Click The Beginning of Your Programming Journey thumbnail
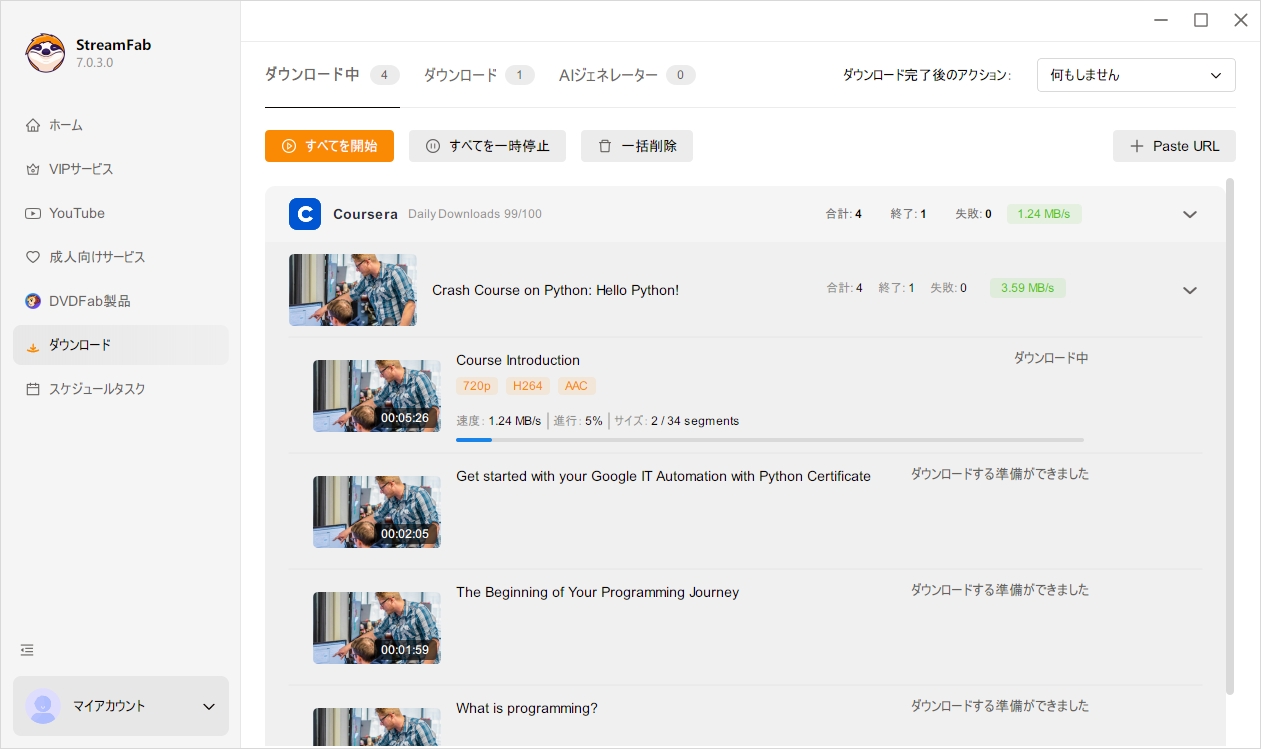Image resolution: width=1261 pixels, height=749 pixels. (377, 628)
